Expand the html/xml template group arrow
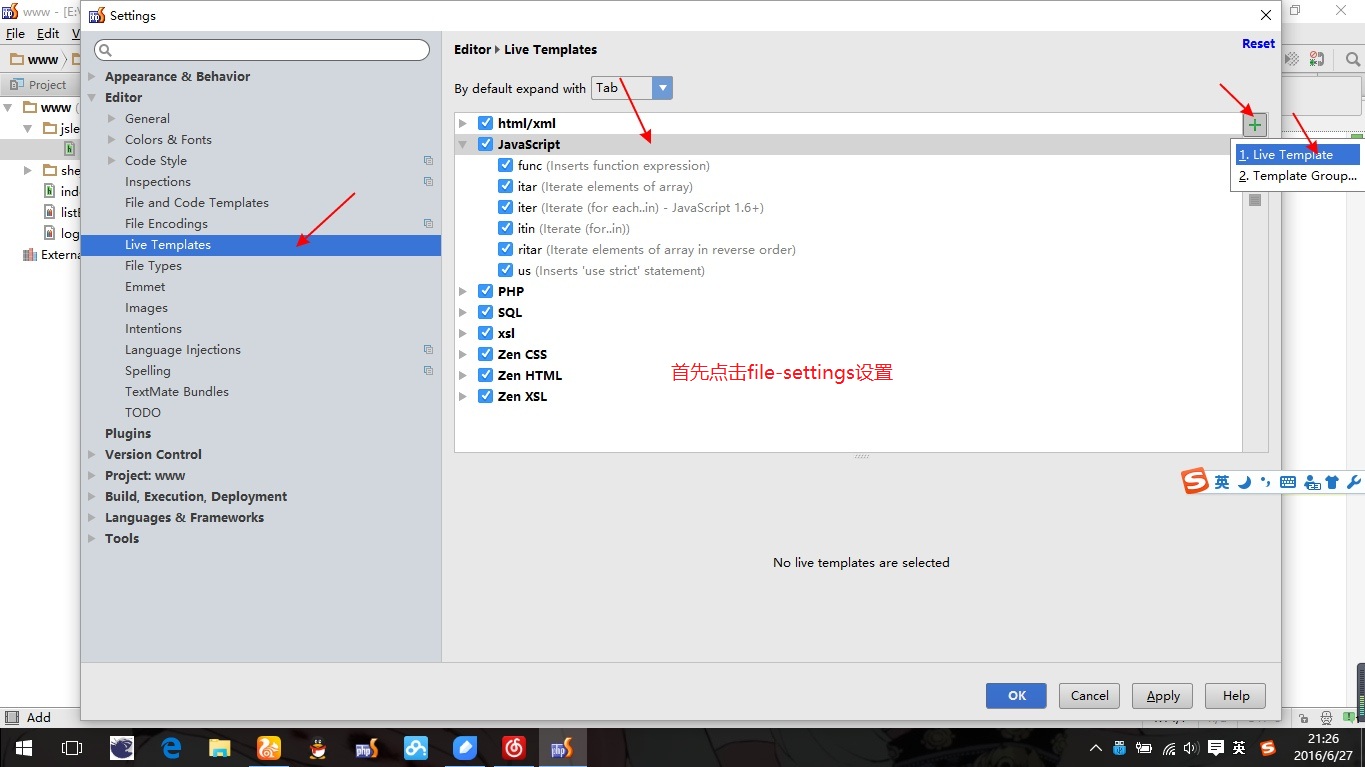1365x767 pixels. coord(463,123)
